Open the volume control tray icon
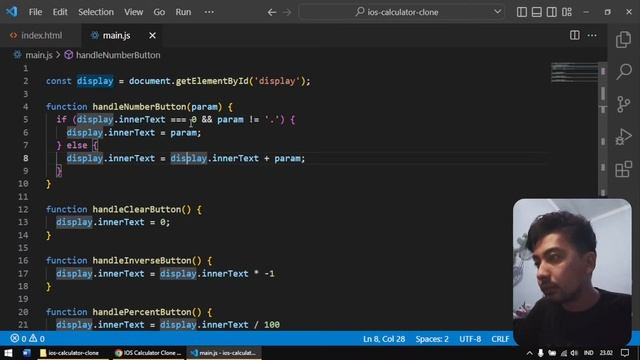The image size is (640, 360). (575, 353)
